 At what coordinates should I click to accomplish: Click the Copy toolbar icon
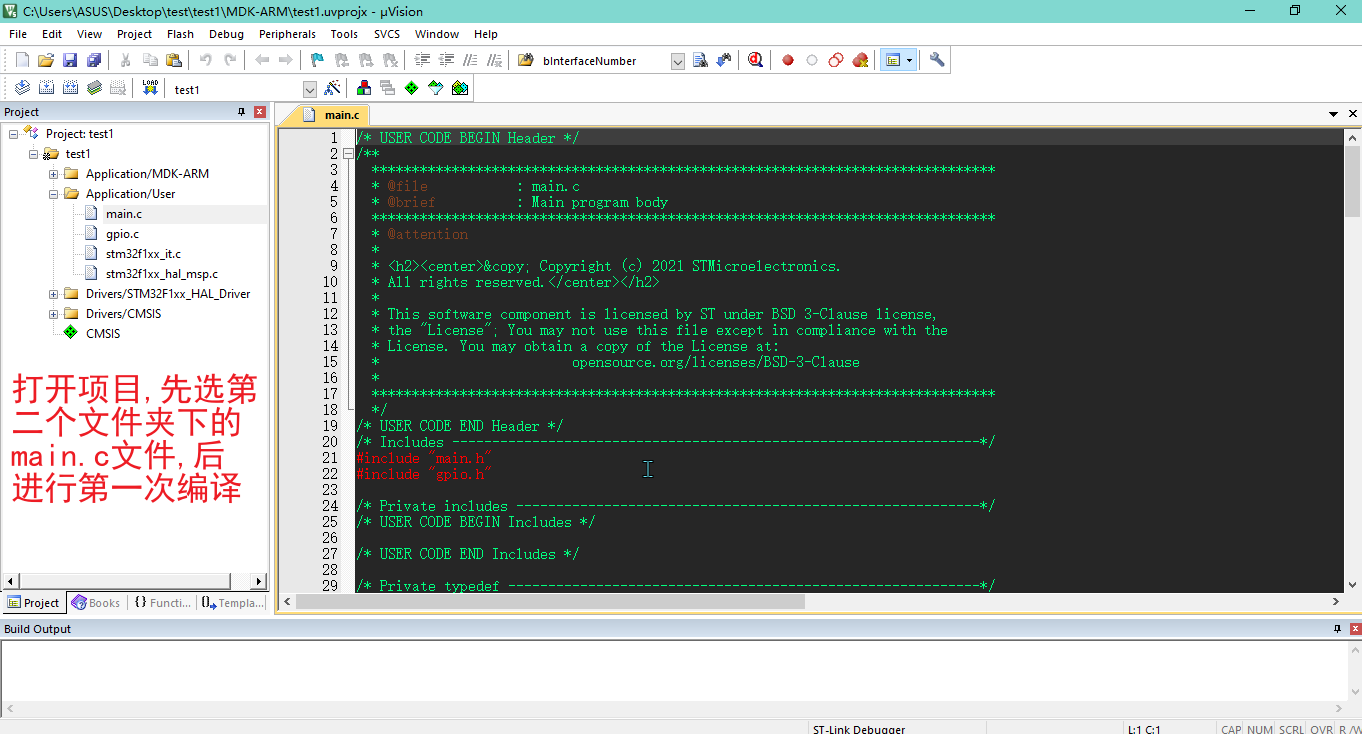[x=150, y=60]
